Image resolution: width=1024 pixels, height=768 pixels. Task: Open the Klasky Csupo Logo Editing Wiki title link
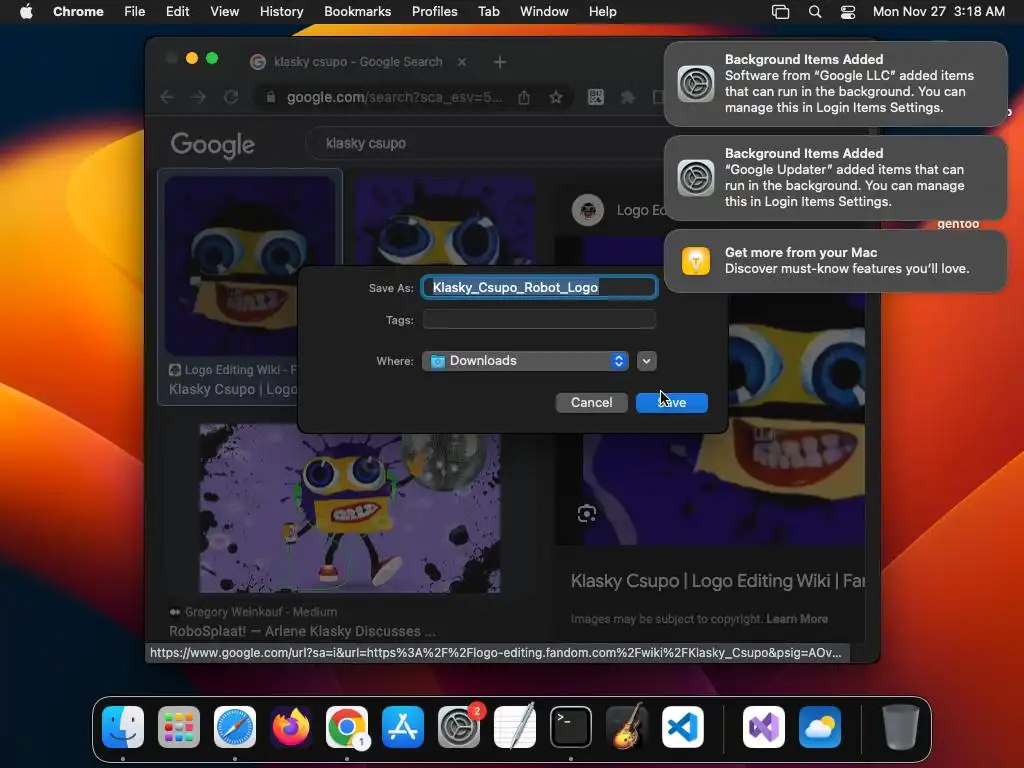(718, 581)
